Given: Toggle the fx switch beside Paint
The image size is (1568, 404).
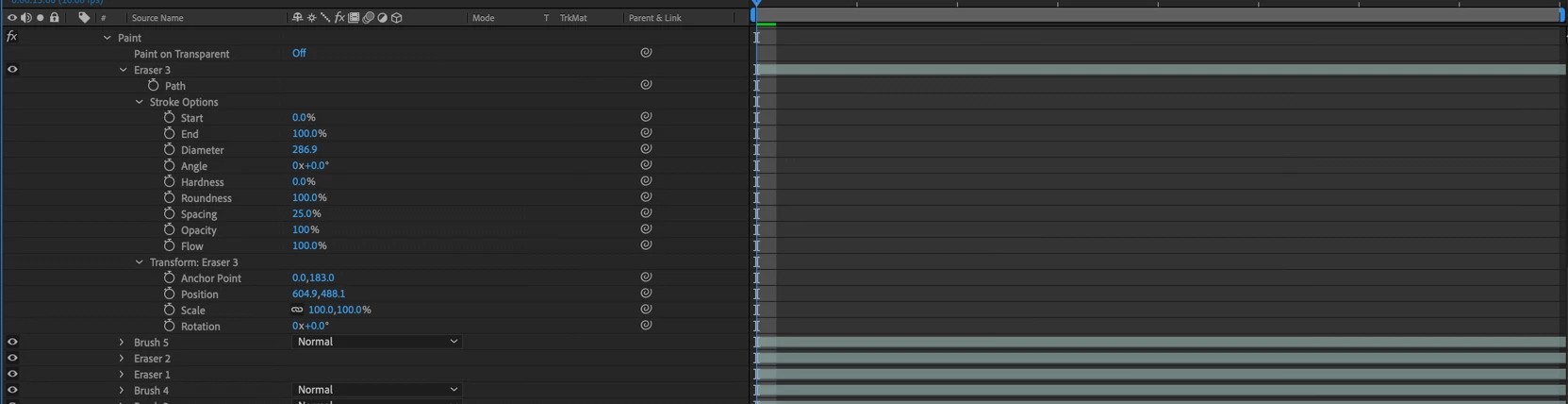Looking at the screenshot, I should [x=11, y=36].
